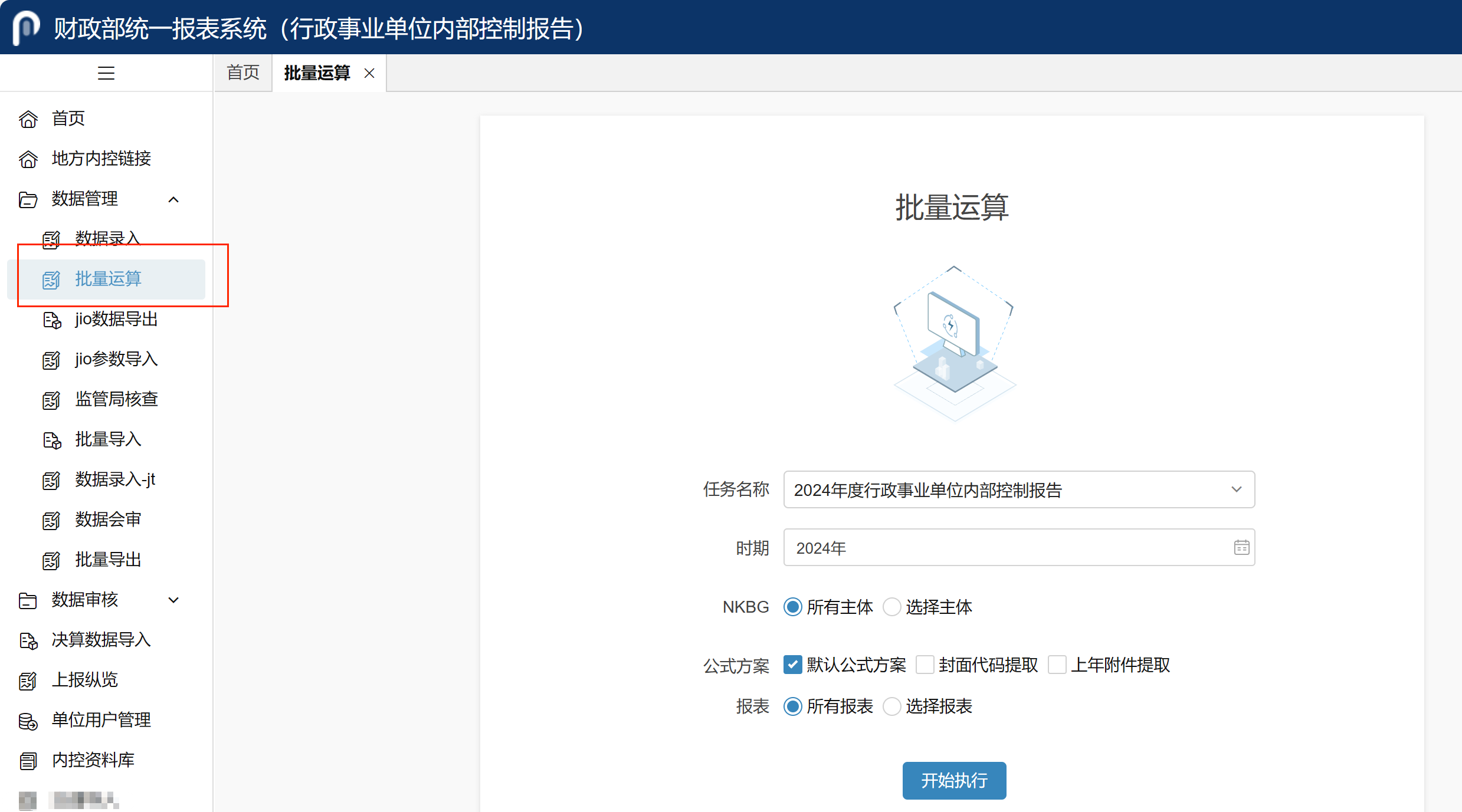
Task: Click the hamburger menu collapse icon
Action: click(106, 73)
